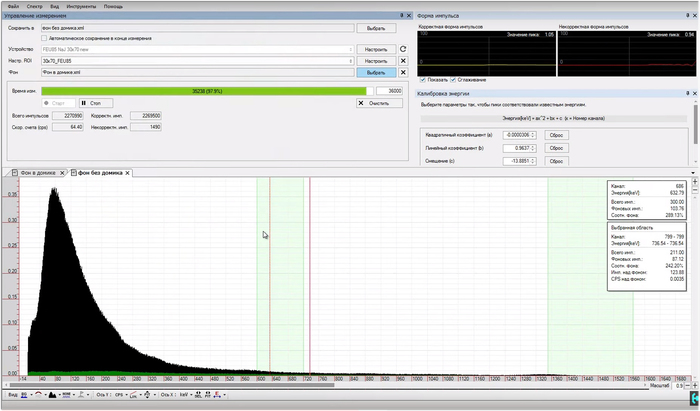
Task: Click the green measurement time progress bar
Action: (205, 90)
